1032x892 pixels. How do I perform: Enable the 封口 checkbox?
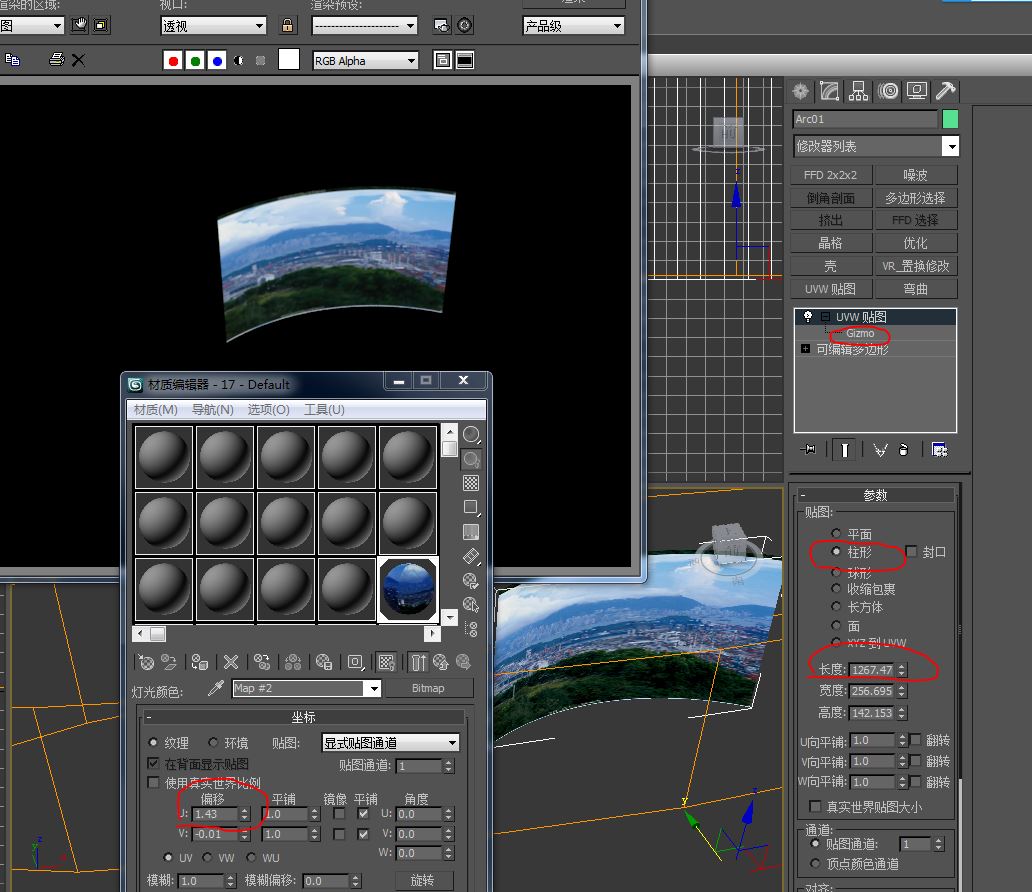point(912,551)
